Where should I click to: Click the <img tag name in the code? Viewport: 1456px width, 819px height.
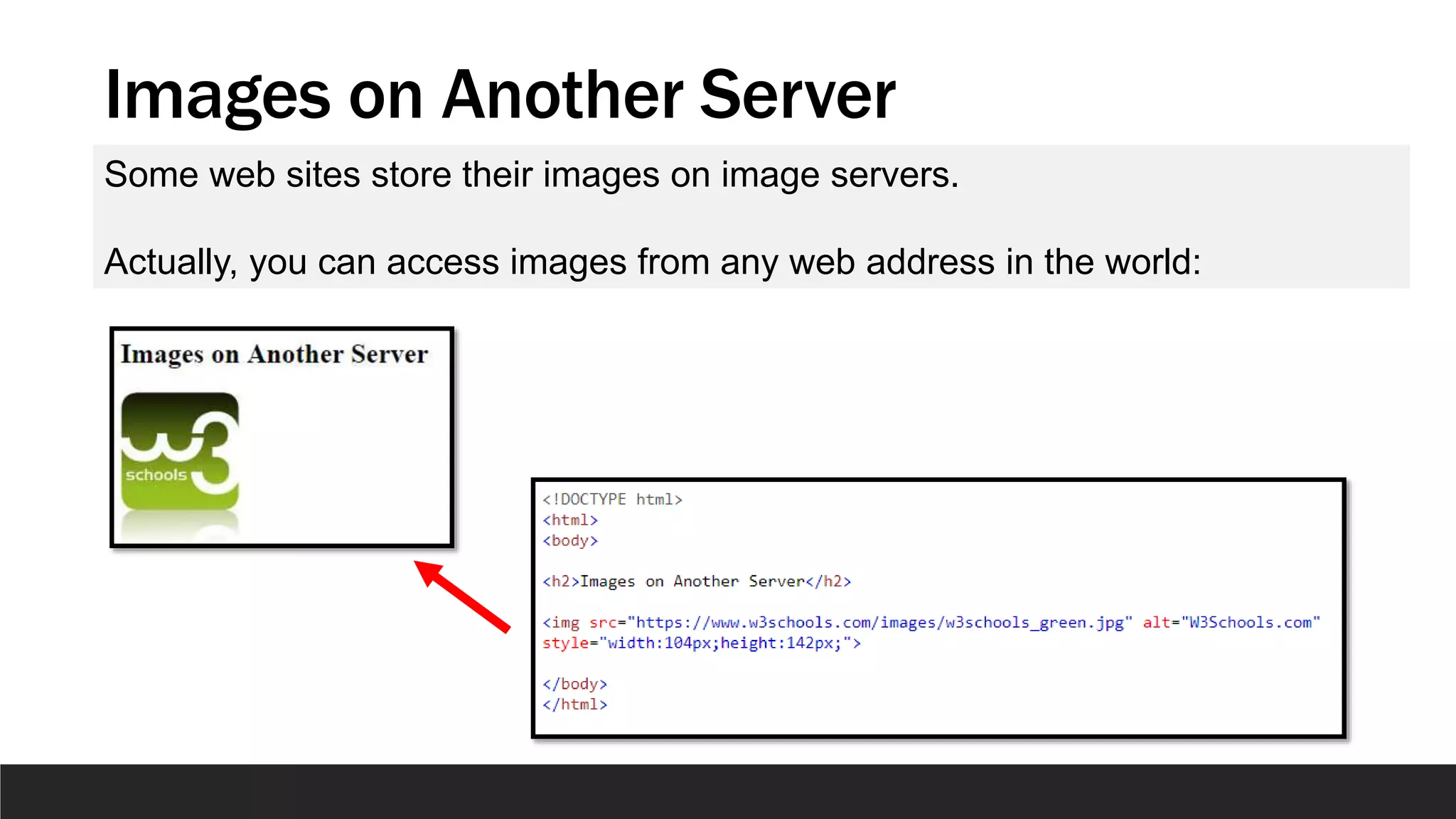pyautogui.click(x=562, y=623)
